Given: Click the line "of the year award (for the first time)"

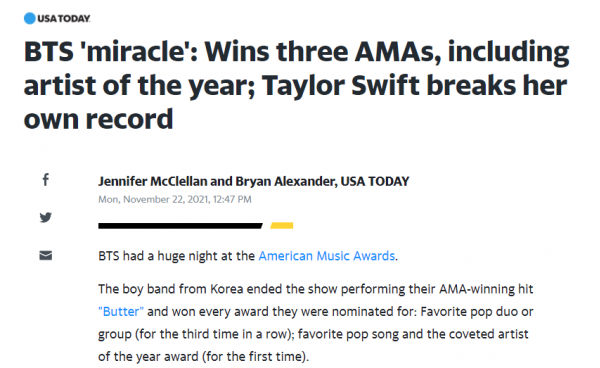Looking at the screenshot, I should click(203, 357).
